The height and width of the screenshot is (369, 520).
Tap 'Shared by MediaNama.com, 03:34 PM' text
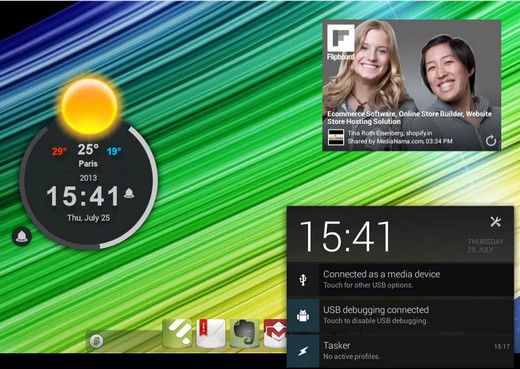coord(400,141)
